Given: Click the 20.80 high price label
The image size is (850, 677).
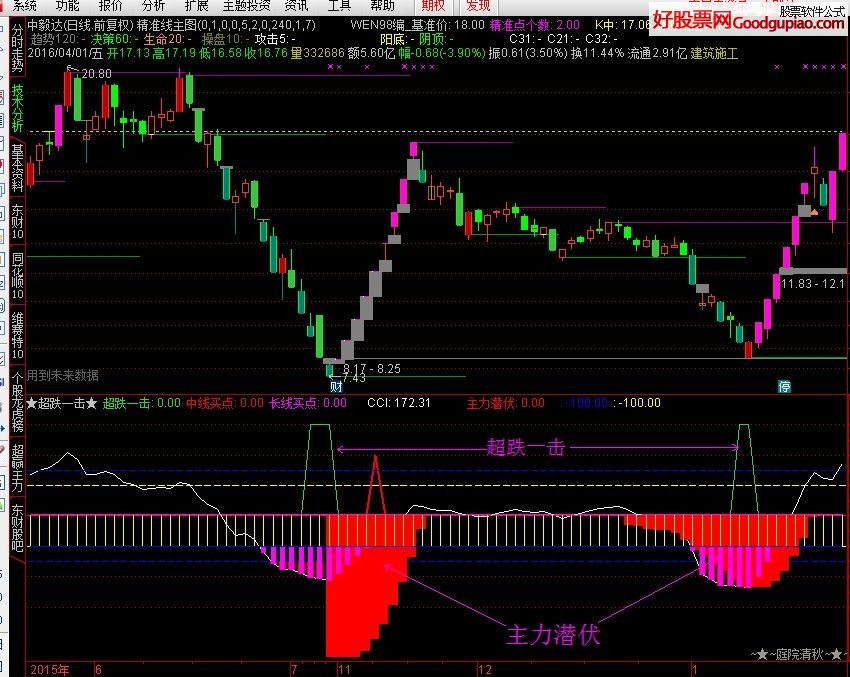Looking at the screenshot, I should coord(95,74).
